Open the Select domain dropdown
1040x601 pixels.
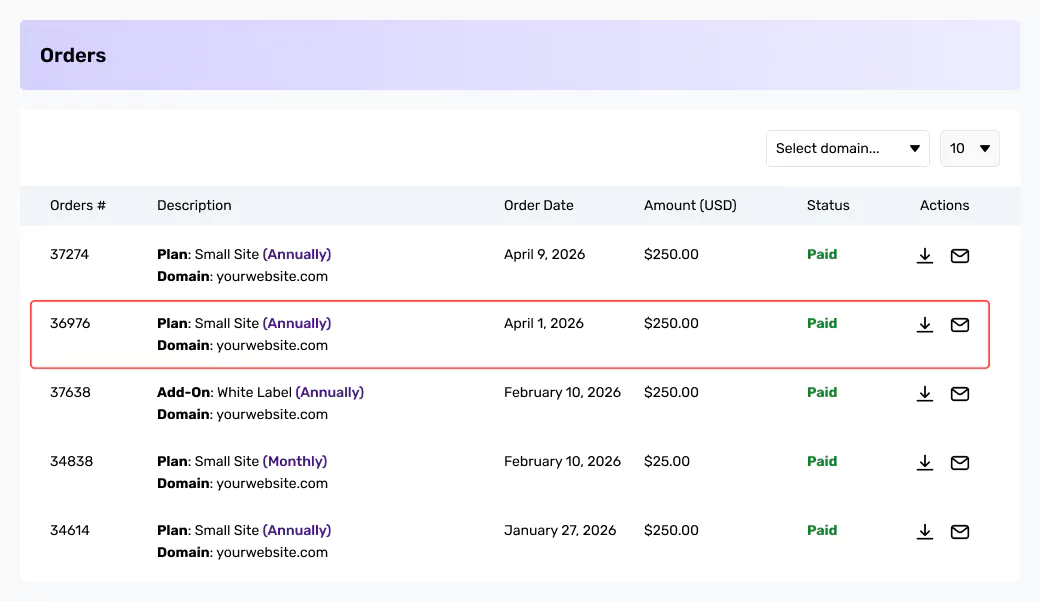(848, 149)
